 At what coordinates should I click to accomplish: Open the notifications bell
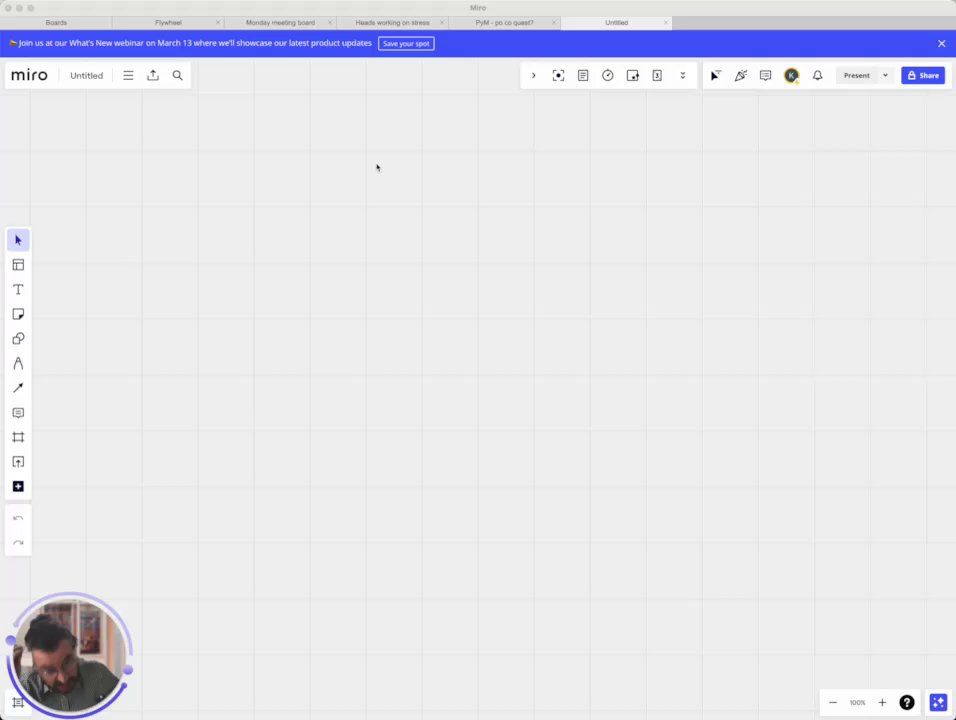(x=818, y=76)
